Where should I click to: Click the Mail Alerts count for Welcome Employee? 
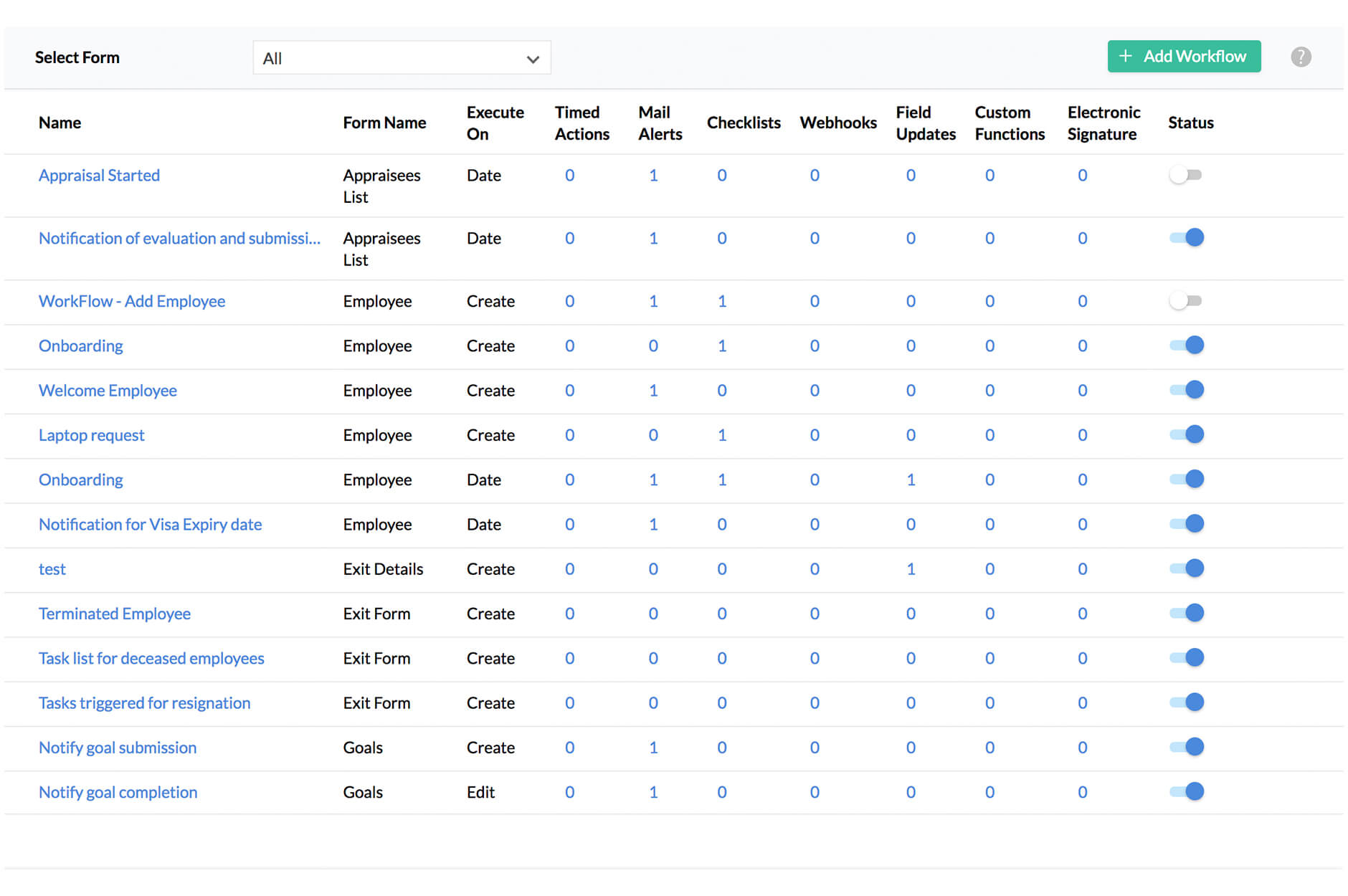(x=653, y=390)
